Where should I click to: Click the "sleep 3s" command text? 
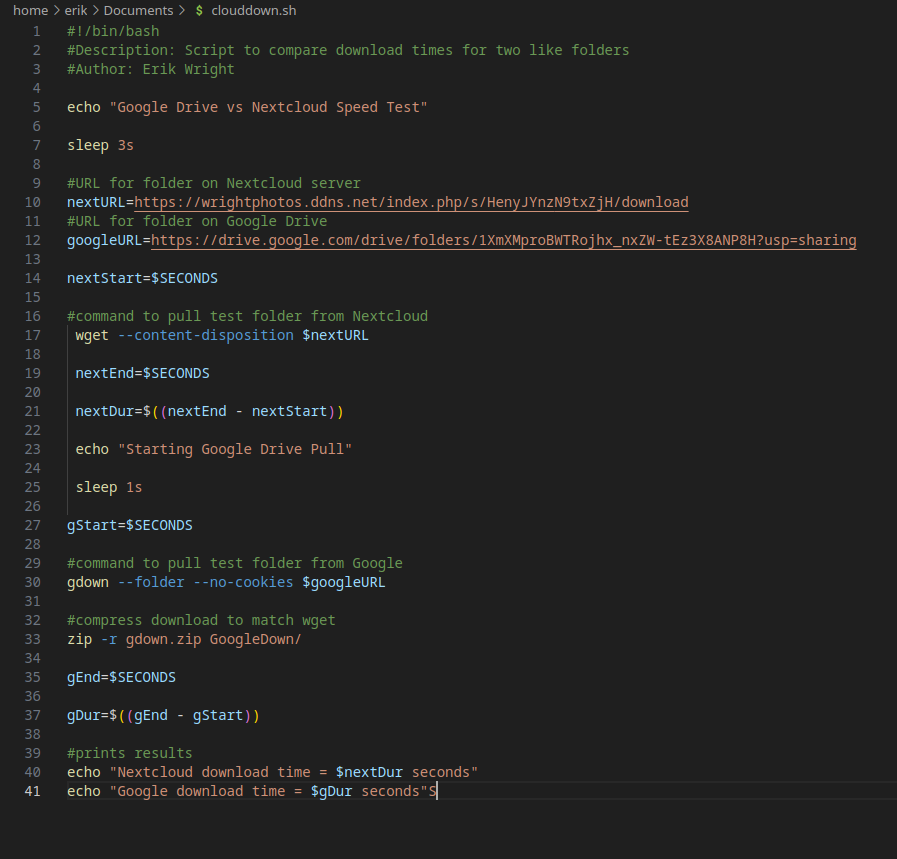click(x=100, y=145)
